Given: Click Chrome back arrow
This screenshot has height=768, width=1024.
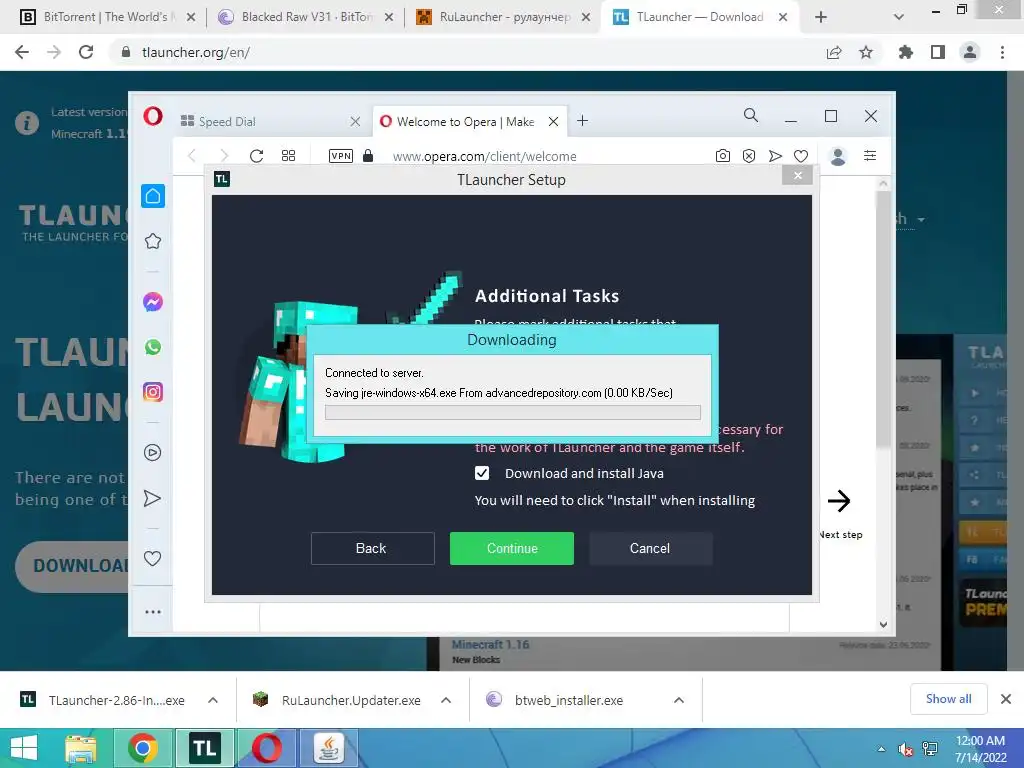Looking at the screenshot, I should point(22,52).
